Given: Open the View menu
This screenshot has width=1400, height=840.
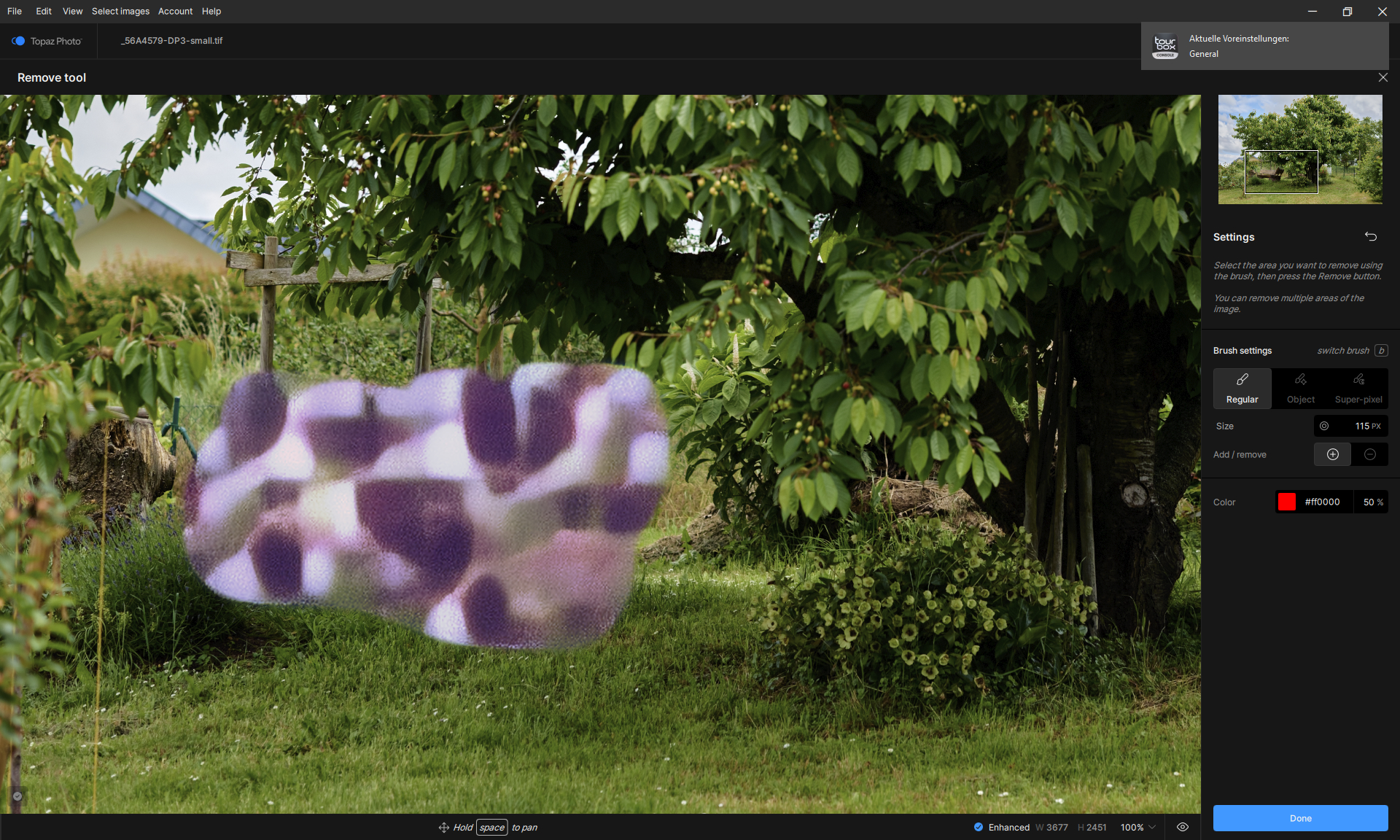Looking at the screenshot, I should [72, 11].
